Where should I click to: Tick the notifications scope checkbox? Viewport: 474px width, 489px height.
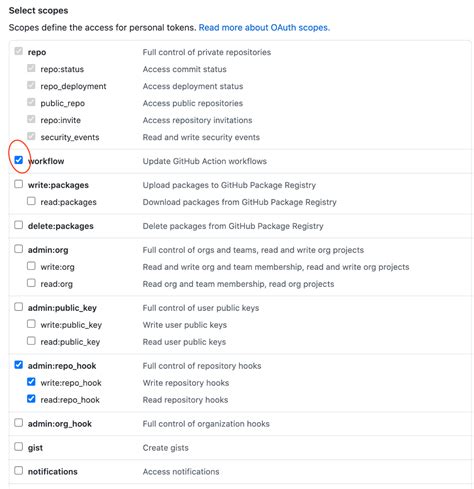coord(19,471)
